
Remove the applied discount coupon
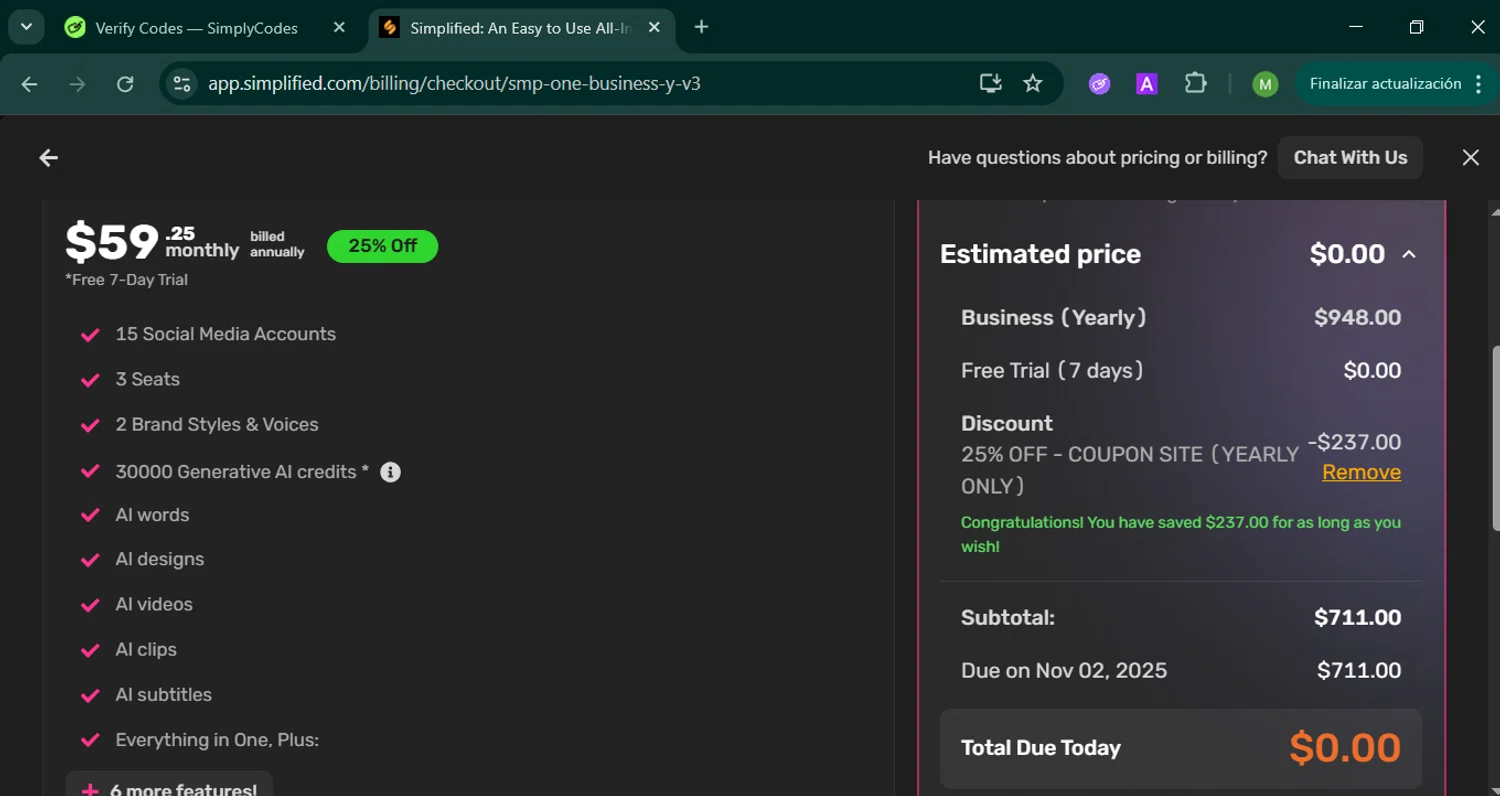click(1361, 472)
